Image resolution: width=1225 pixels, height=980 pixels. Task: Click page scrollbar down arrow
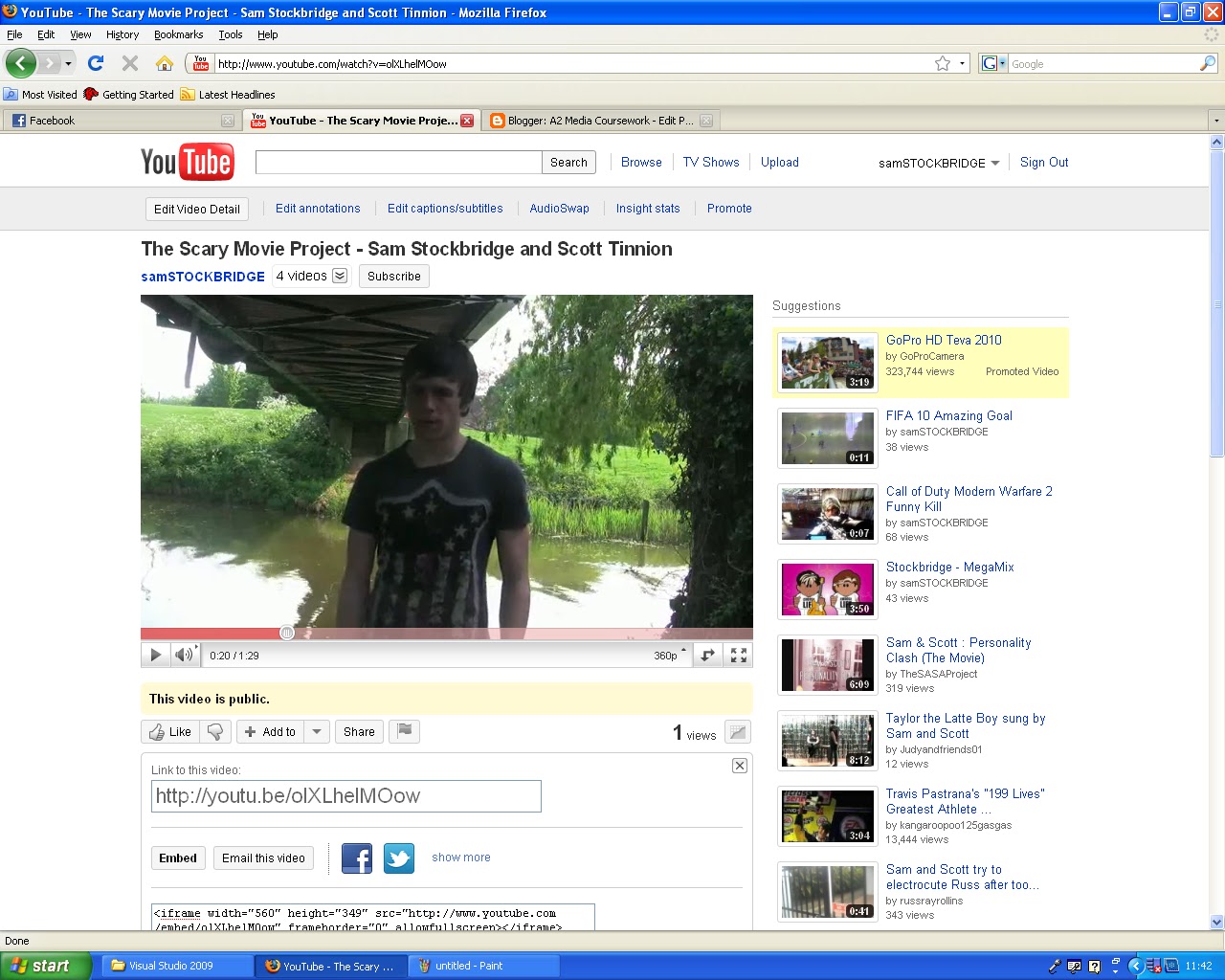(1217, 923)
